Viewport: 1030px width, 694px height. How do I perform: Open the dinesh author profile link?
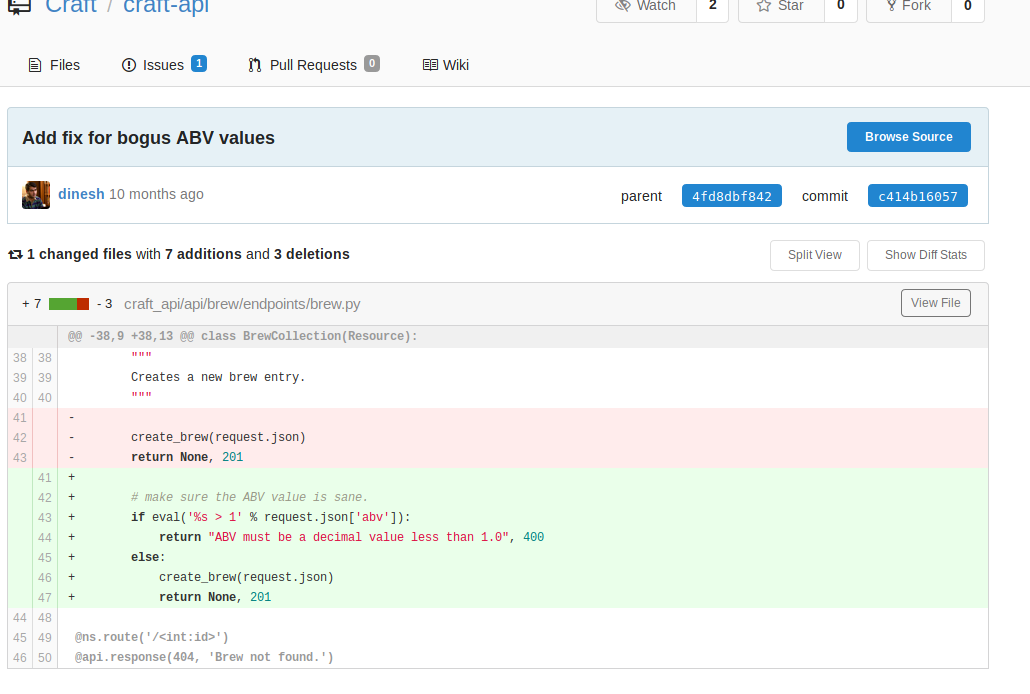(81, 194)
